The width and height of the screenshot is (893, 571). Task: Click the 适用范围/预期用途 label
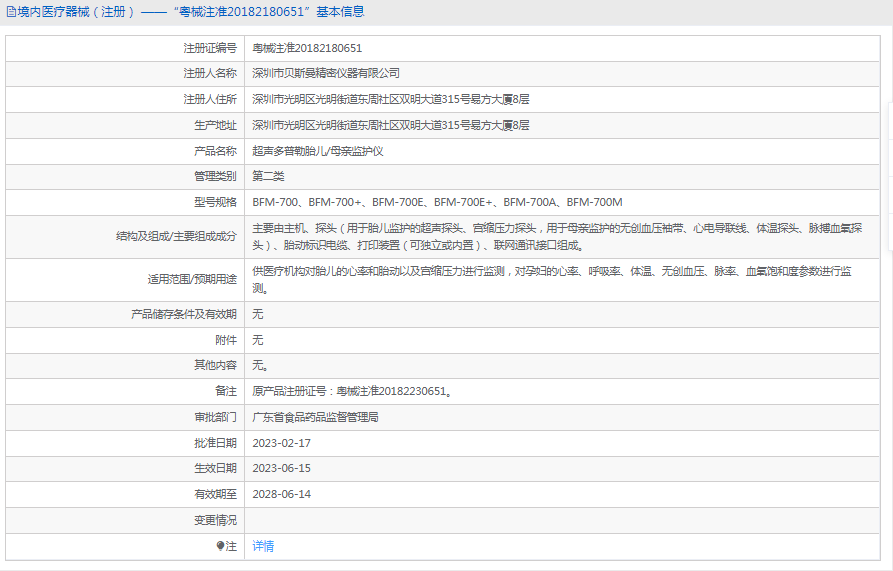[192, 280]
